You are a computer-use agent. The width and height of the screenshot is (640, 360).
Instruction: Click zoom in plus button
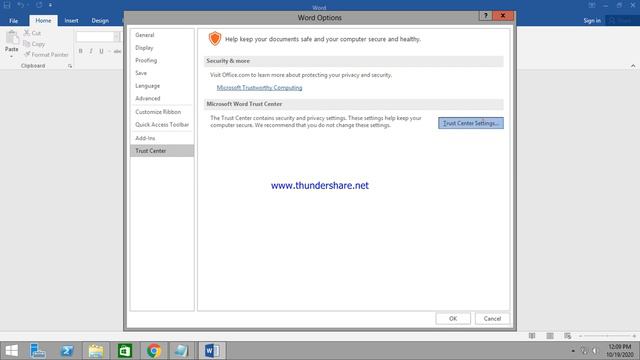tap(634, 336)
